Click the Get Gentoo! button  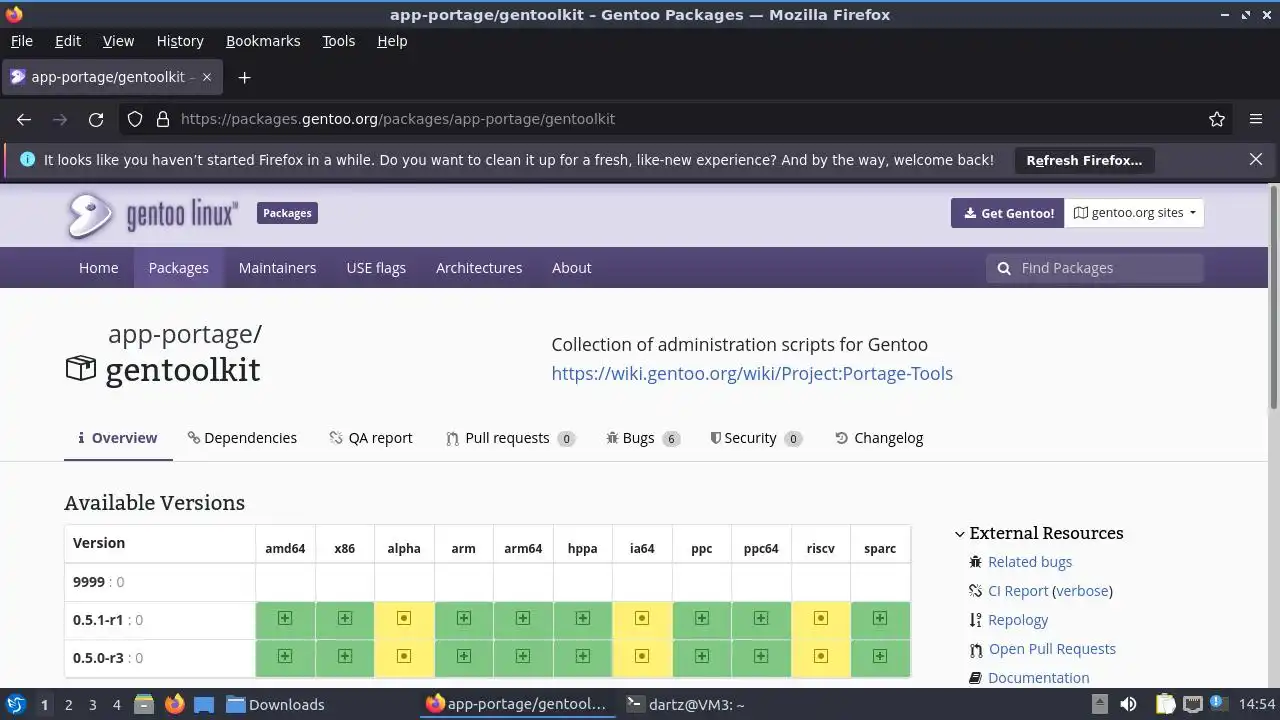point(1007,213)
